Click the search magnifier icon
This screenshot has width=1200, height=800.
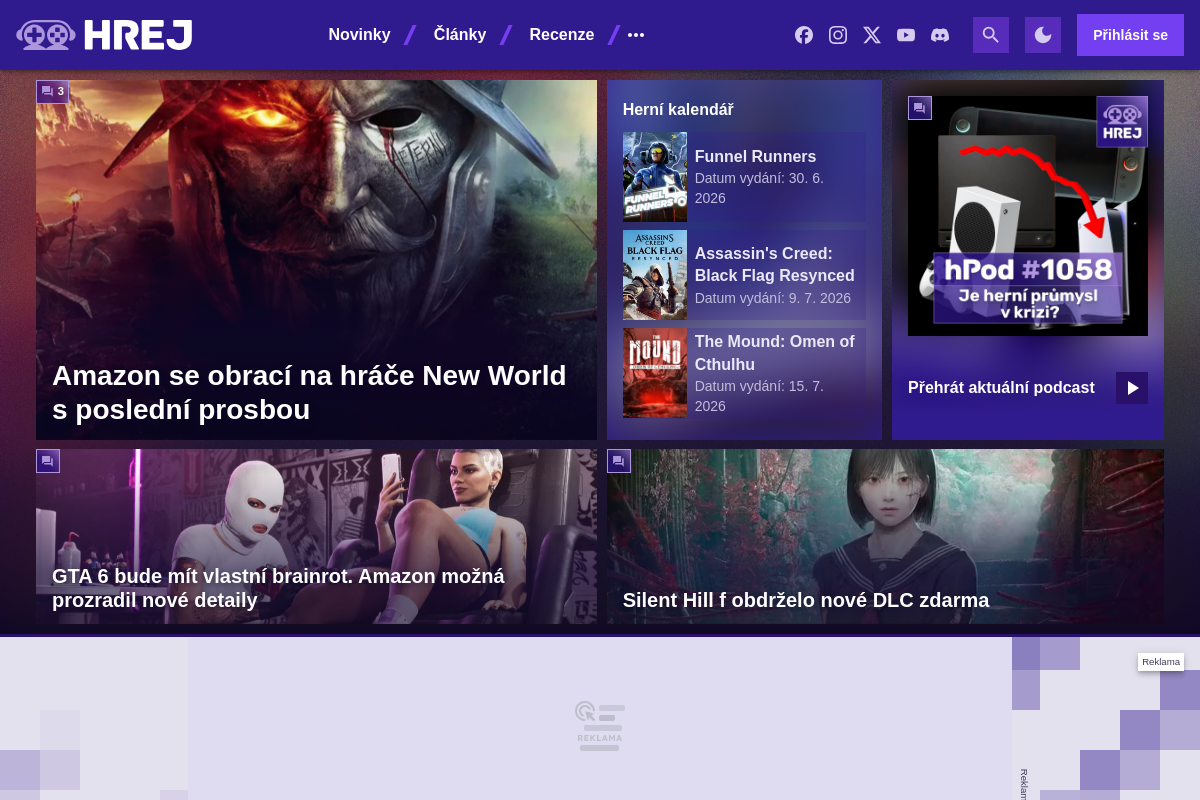pos(991,35)
